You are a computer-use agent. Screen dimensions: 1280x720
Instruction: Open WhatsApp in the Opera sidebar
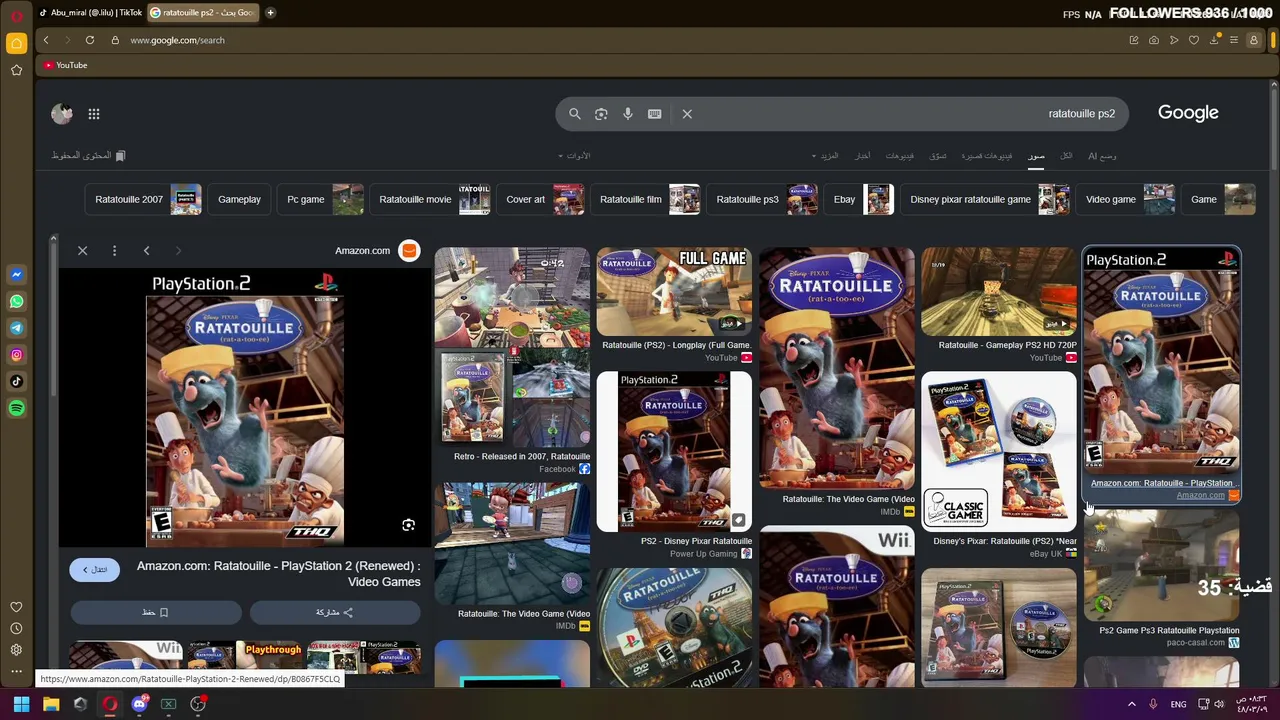tap(17, 301)
